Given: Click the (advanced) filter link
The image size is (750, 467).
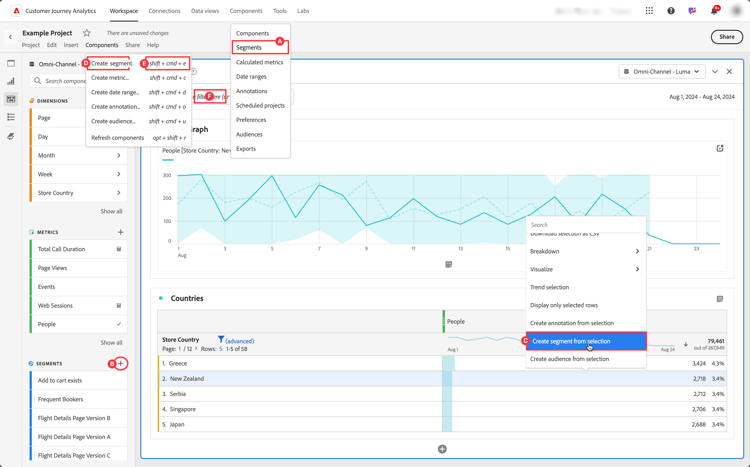Looking at the screenshot, I should click(240, 341).
